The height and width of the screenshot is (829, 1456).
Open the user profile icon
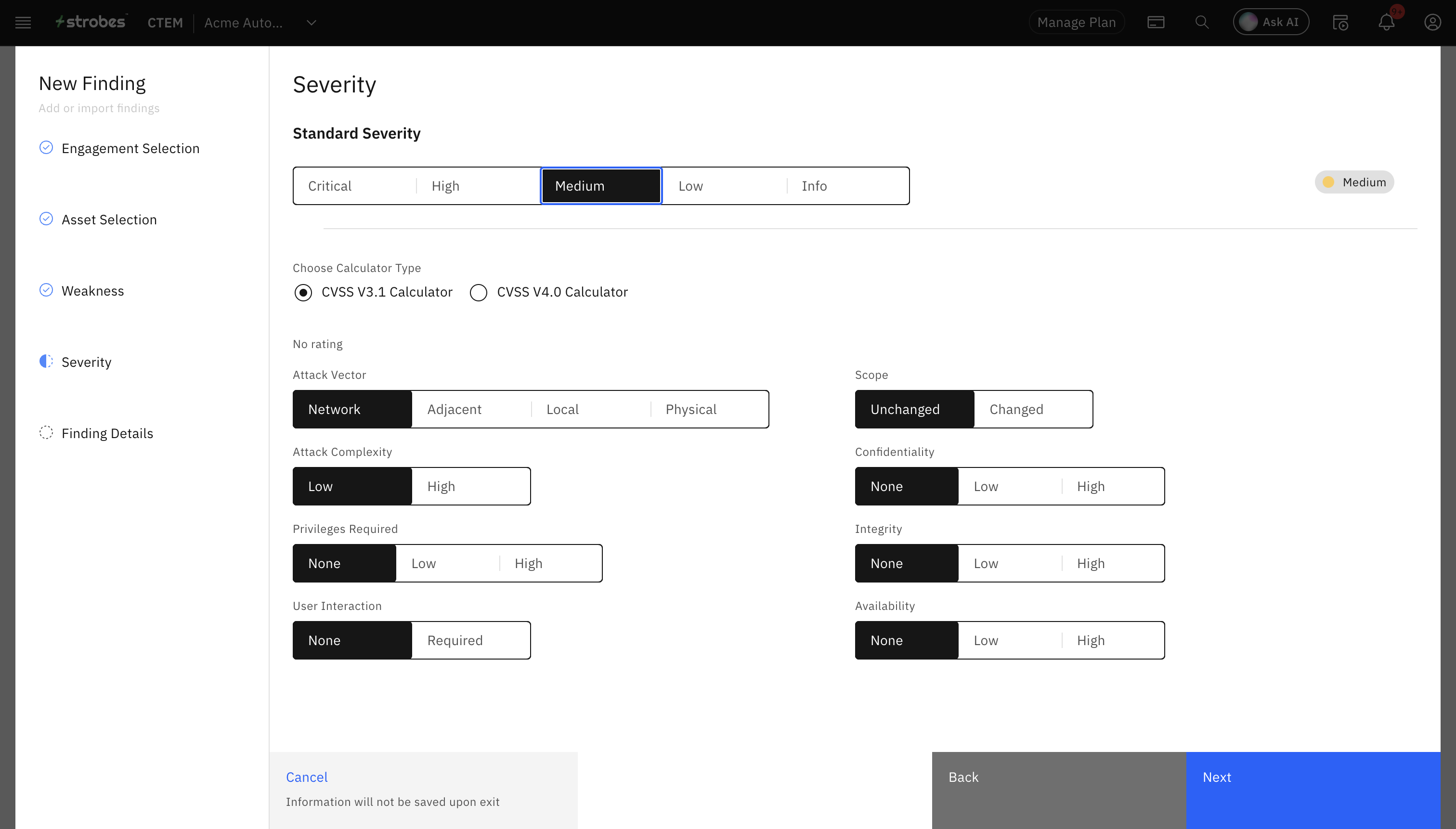[x=1432, y=23]
